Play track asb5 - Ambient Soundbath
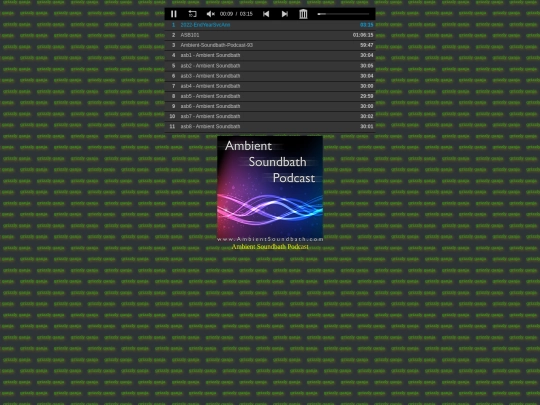This screenshot has width=540, height=405. pyautogui.click(x=270, y=96)
